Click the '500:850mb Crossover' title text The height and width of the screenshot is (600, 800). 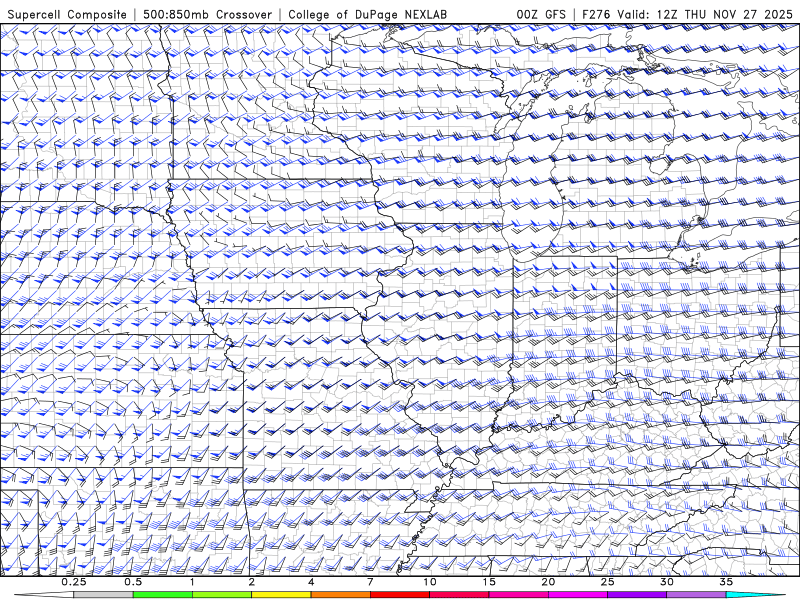[208, 15]
